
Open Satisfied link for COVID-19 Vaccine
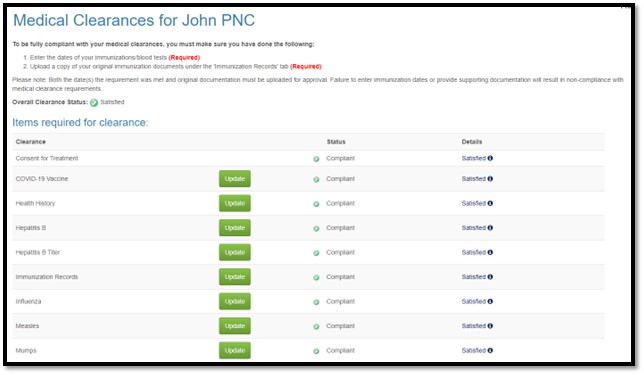tap(474, 179)
